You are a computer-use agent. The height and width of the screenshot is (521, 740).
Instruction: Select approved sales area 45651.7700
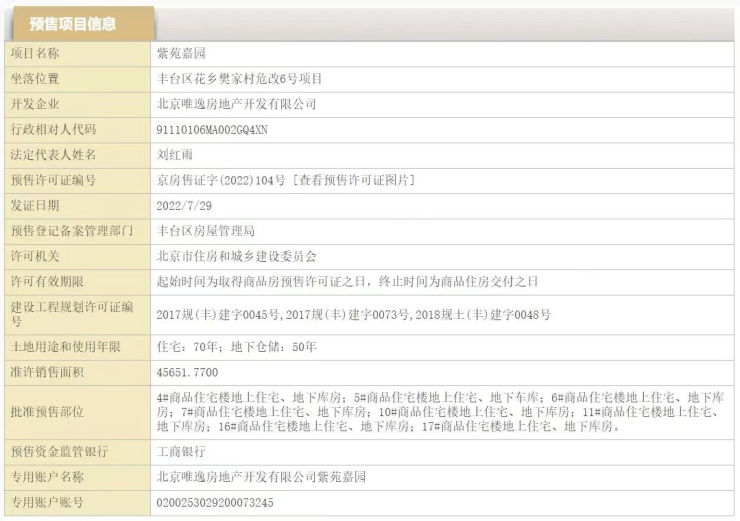click(x=187, y=372)
